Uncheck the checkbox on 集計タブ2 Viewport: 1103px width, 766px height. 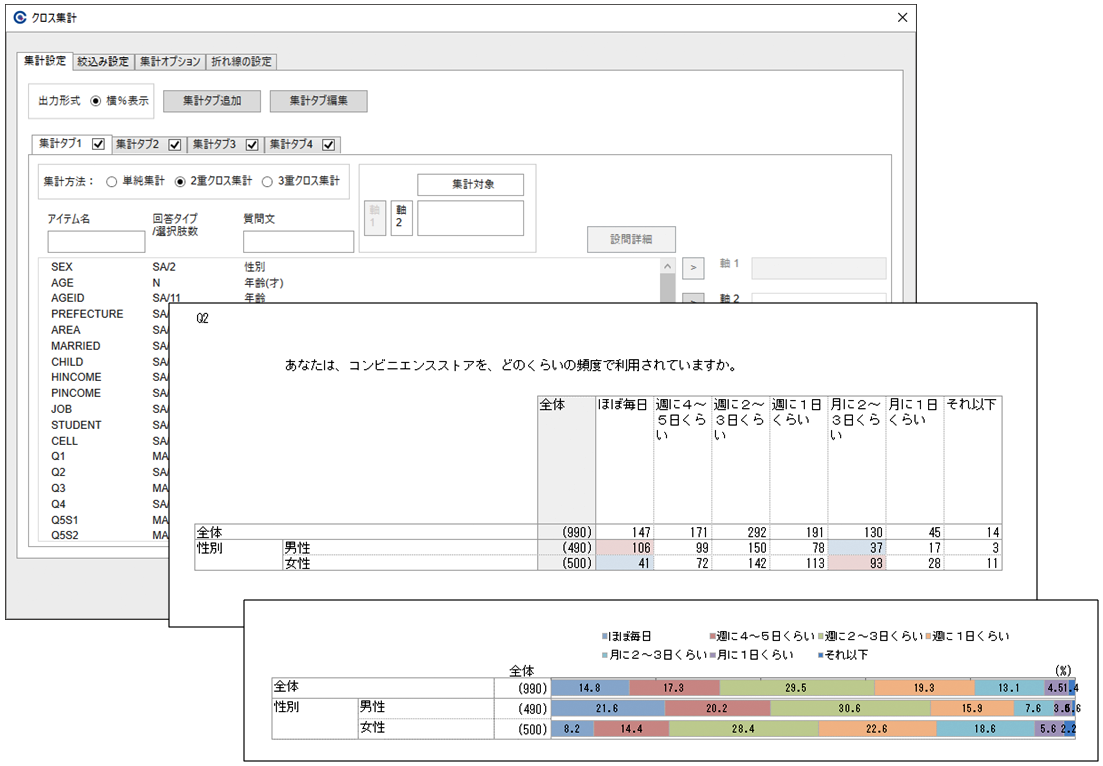point(175,145)
